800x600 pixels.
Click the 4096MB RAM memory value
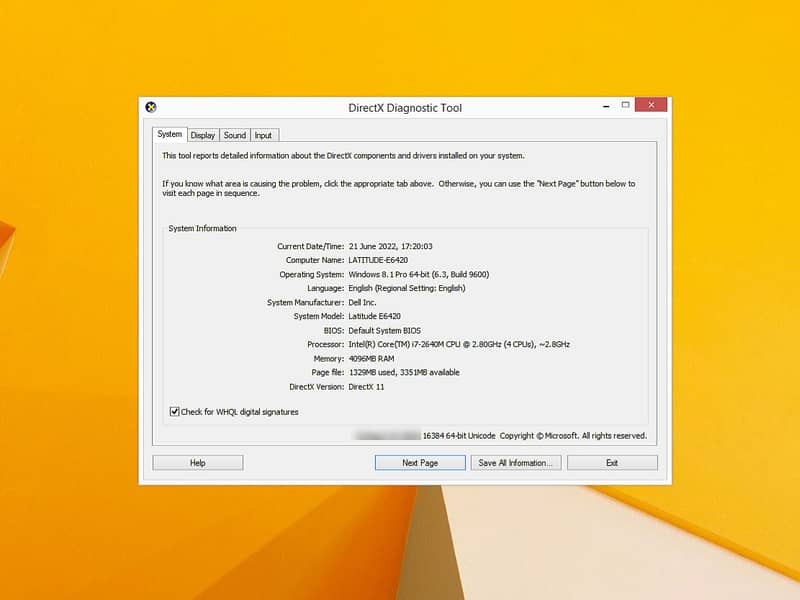373,358
